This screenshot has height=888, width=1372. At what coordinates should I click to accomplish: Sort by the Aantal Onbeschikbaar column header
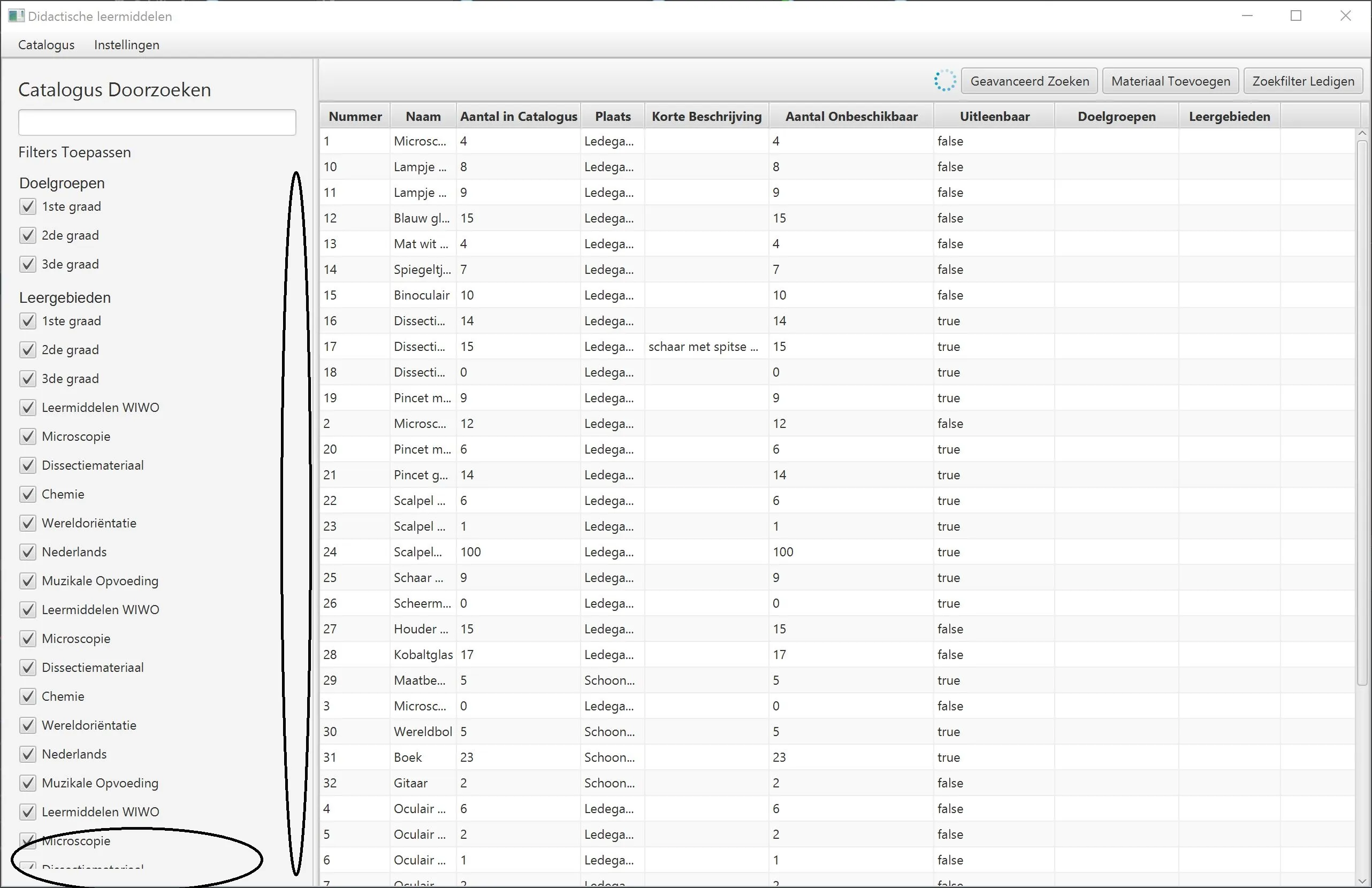tap(851, 117)
